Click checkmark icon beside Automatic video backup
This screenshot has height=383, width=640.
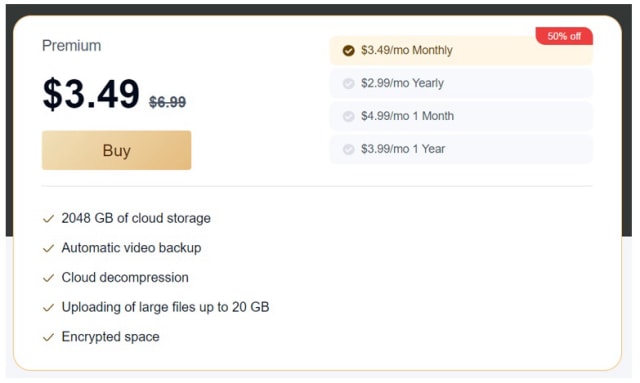coord(48,248)
